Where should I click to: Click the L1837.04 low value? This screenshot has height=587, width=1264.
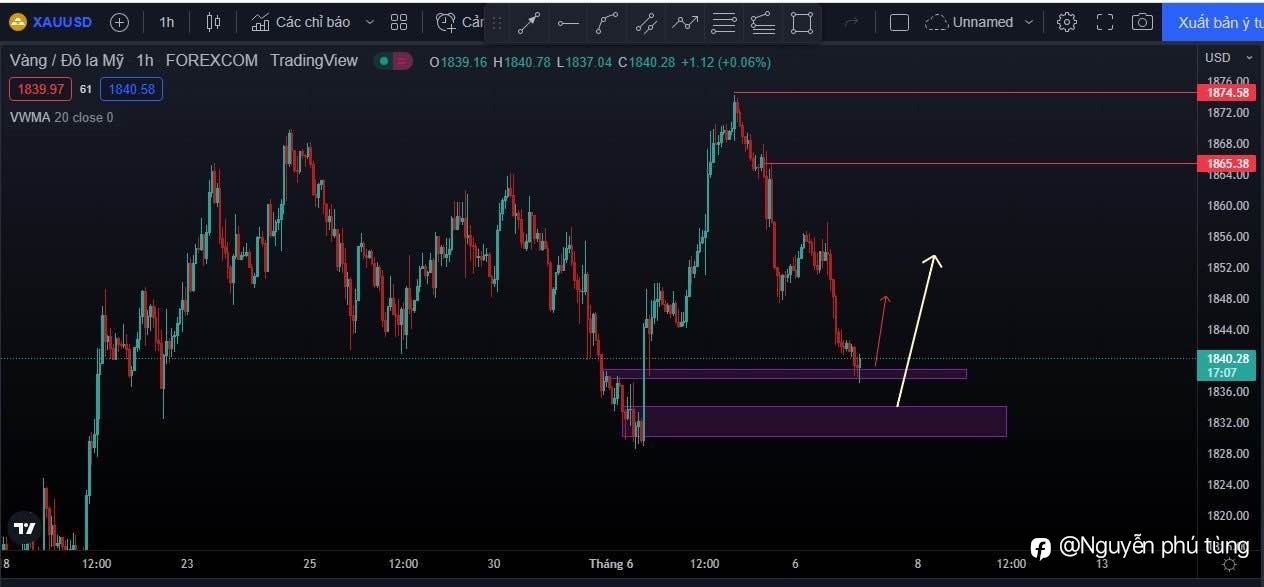coord(585,62)
